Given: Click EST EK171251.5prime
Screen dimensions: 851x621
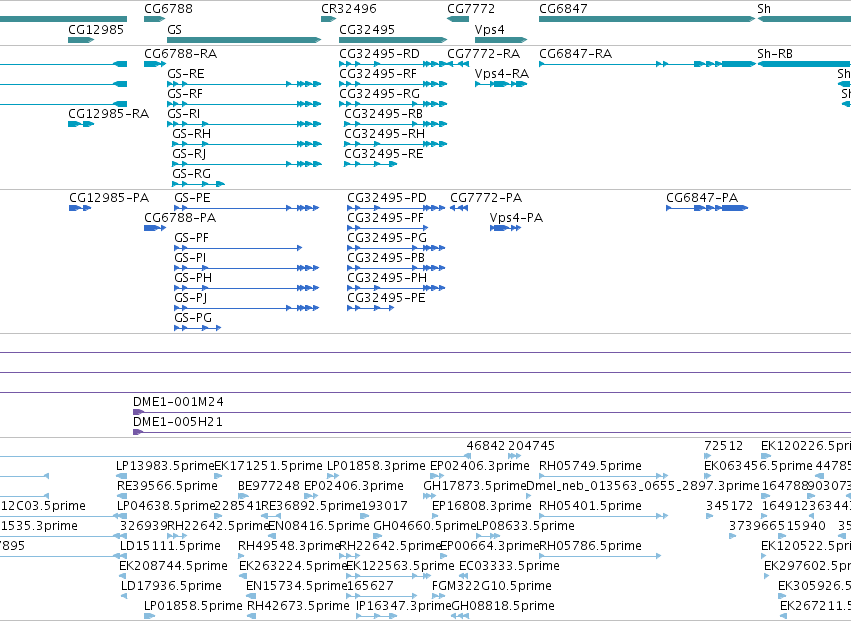Looking at the screenshot, I should click(x=219, y=476).
